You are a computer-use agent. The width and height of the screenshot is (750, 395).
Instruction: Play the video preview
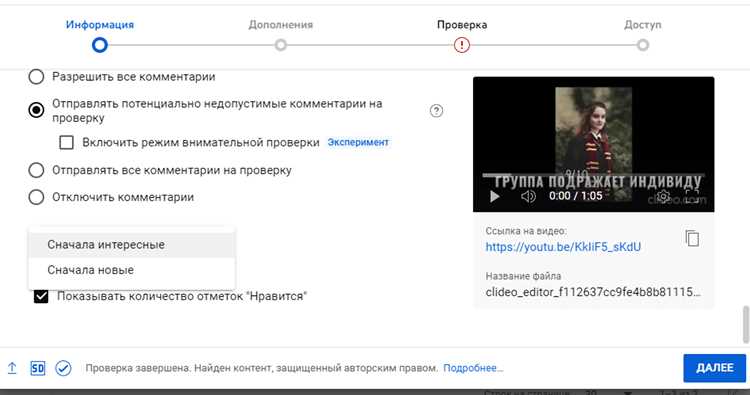click(495, 196)
